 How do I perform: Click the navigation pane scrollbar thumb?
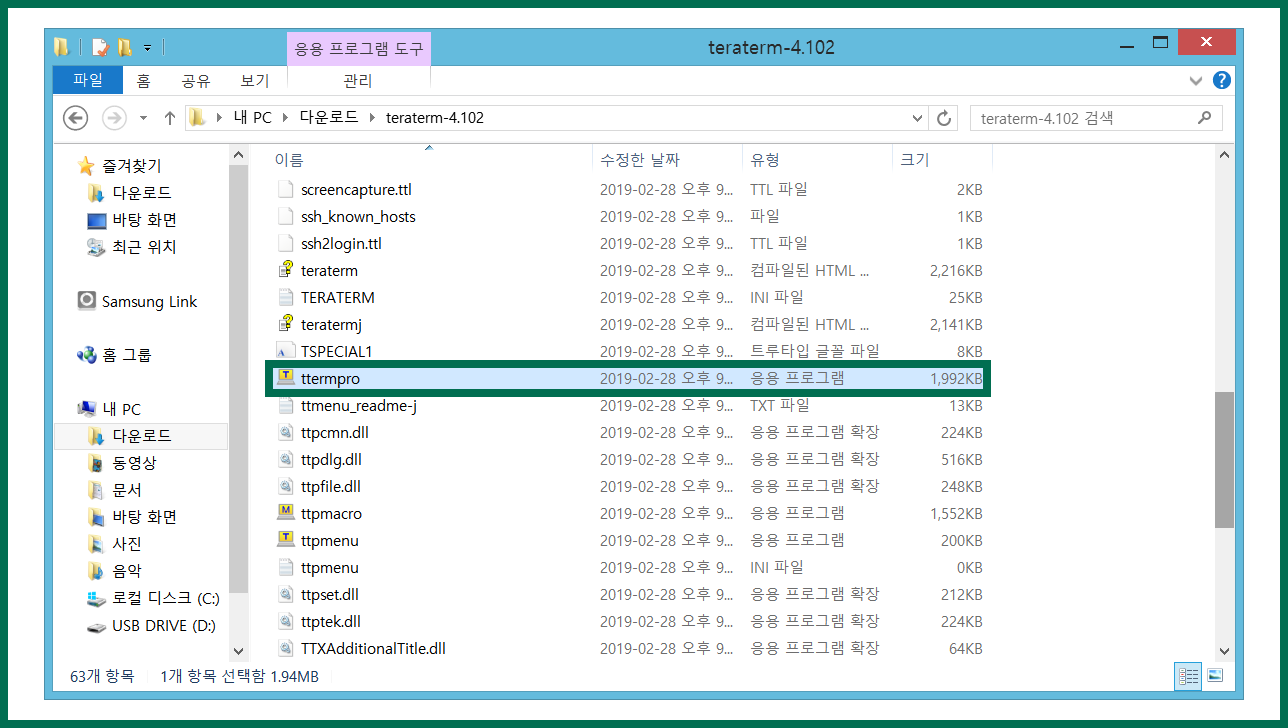(237, 380)
